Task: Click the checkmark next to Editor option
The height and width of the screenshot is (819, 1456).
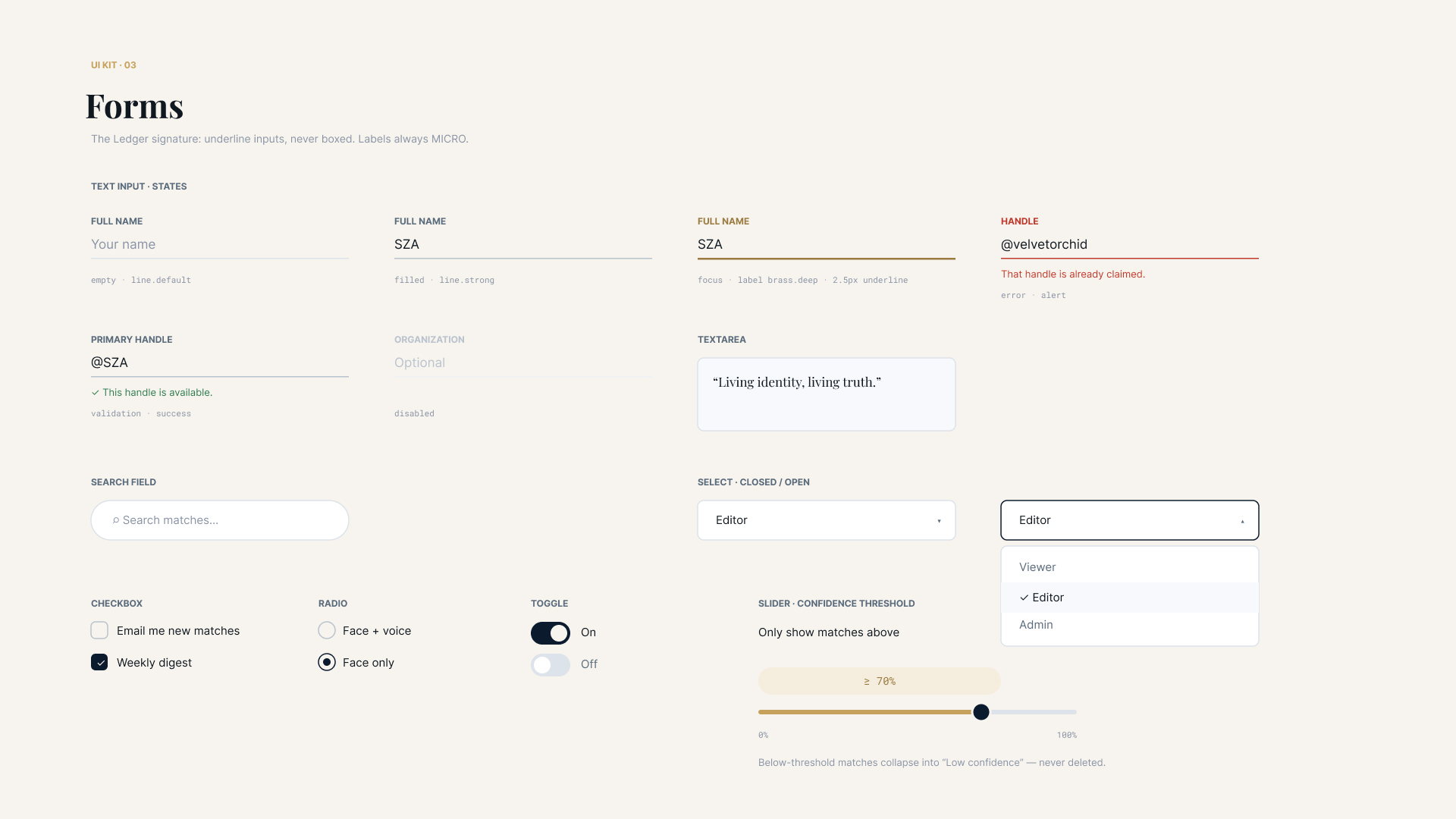Action: pos(1024,598)
